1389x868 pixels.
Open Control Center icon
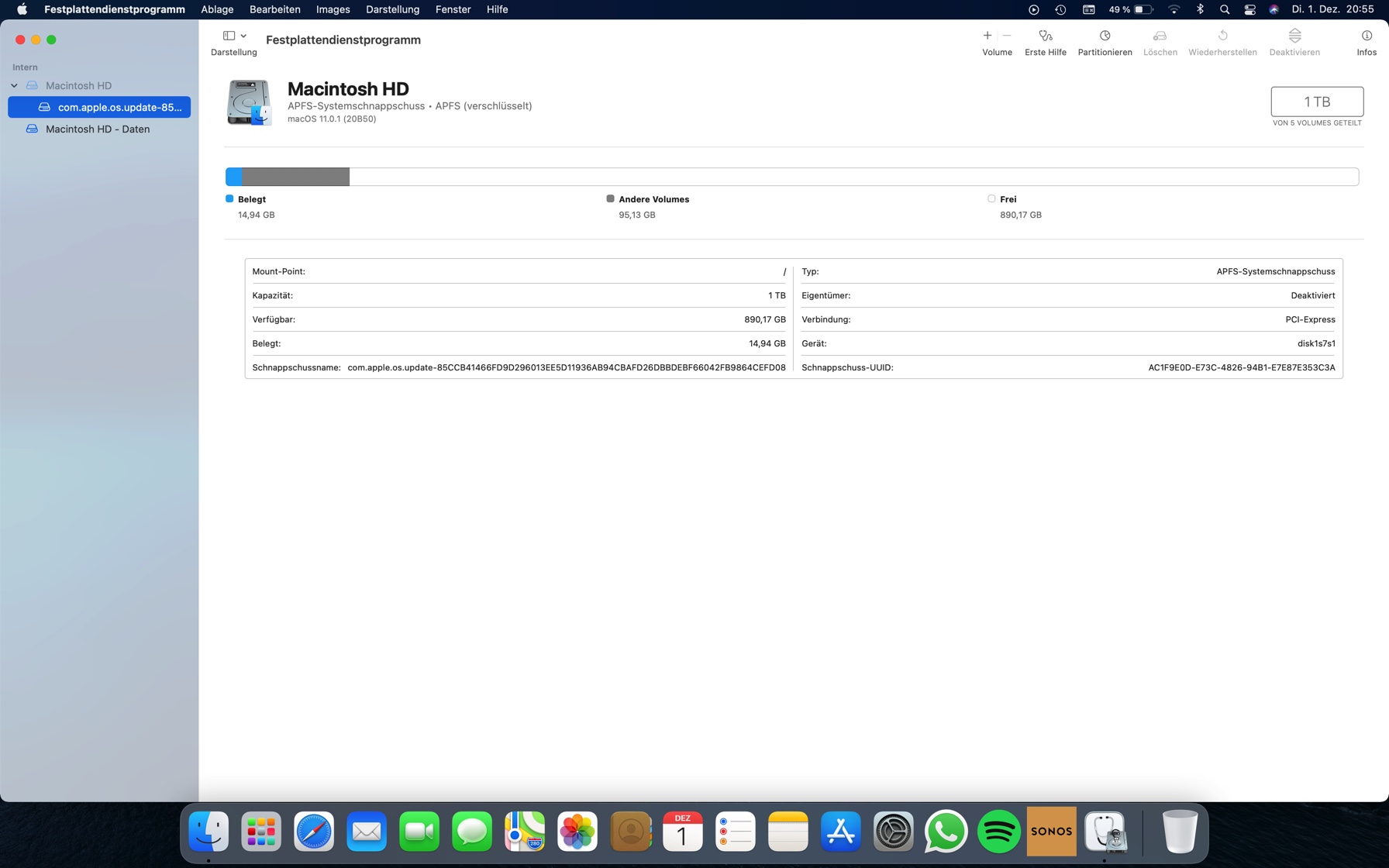pos(1249,9)
